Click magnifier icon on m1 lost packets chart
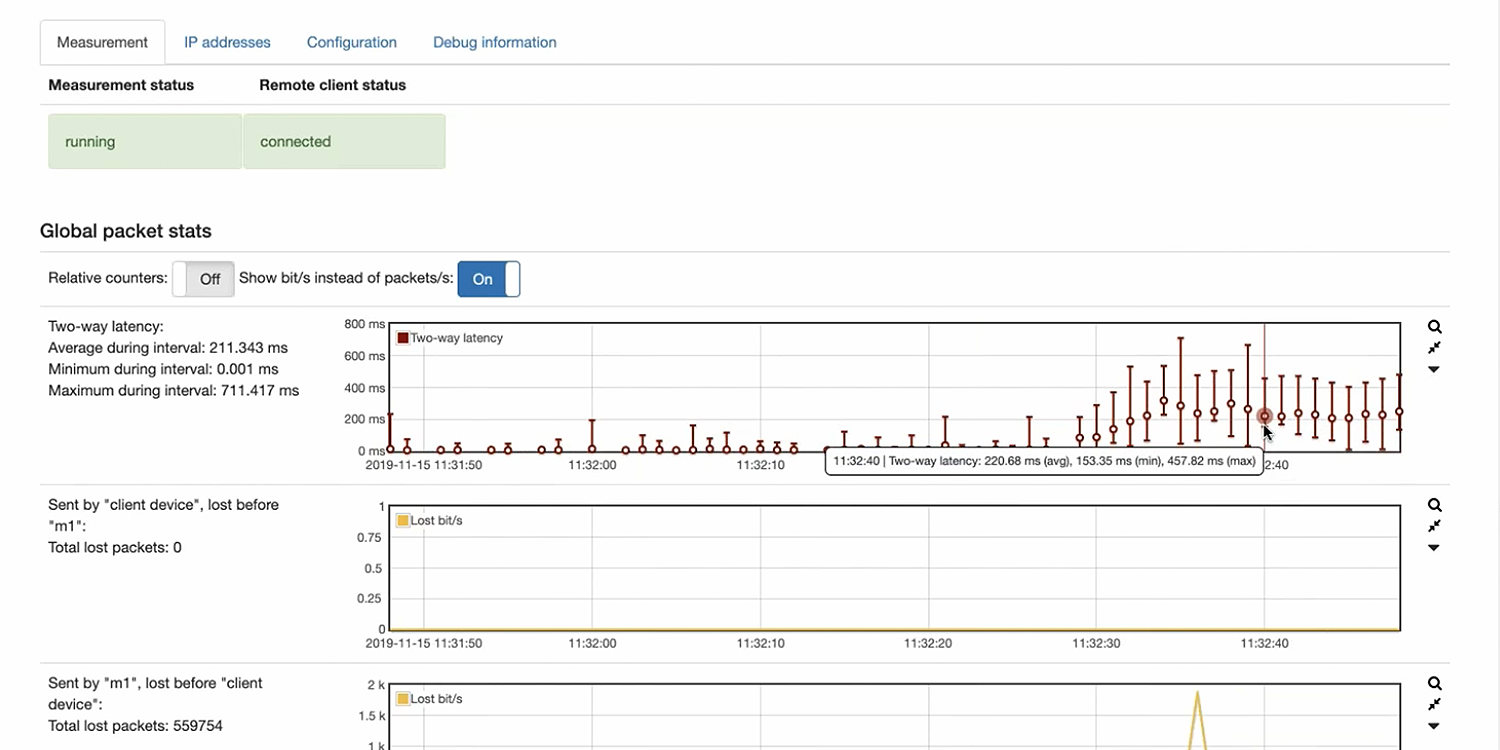The image size is (1500, 750). pos(1434,683)
